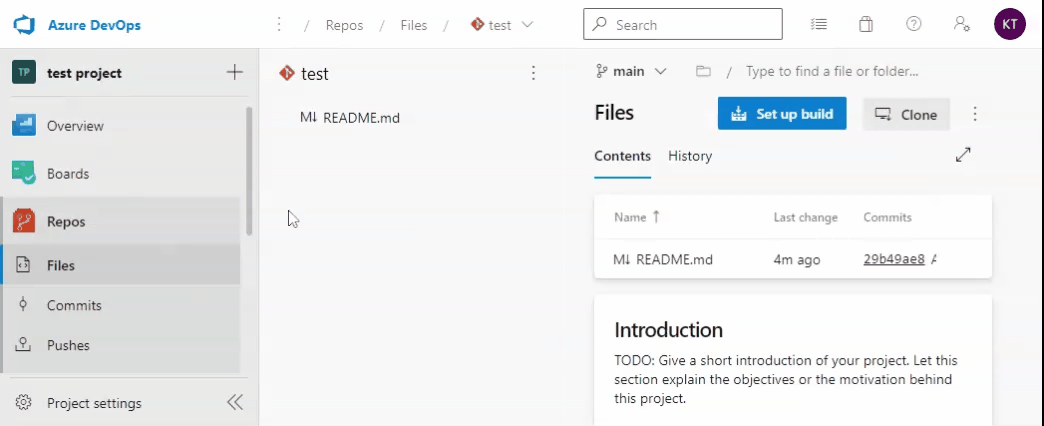The height and width of the screenshot is (426, 1044).
Task: Open the test repo more actions ellipsis
Action: [x=533, y=73]
